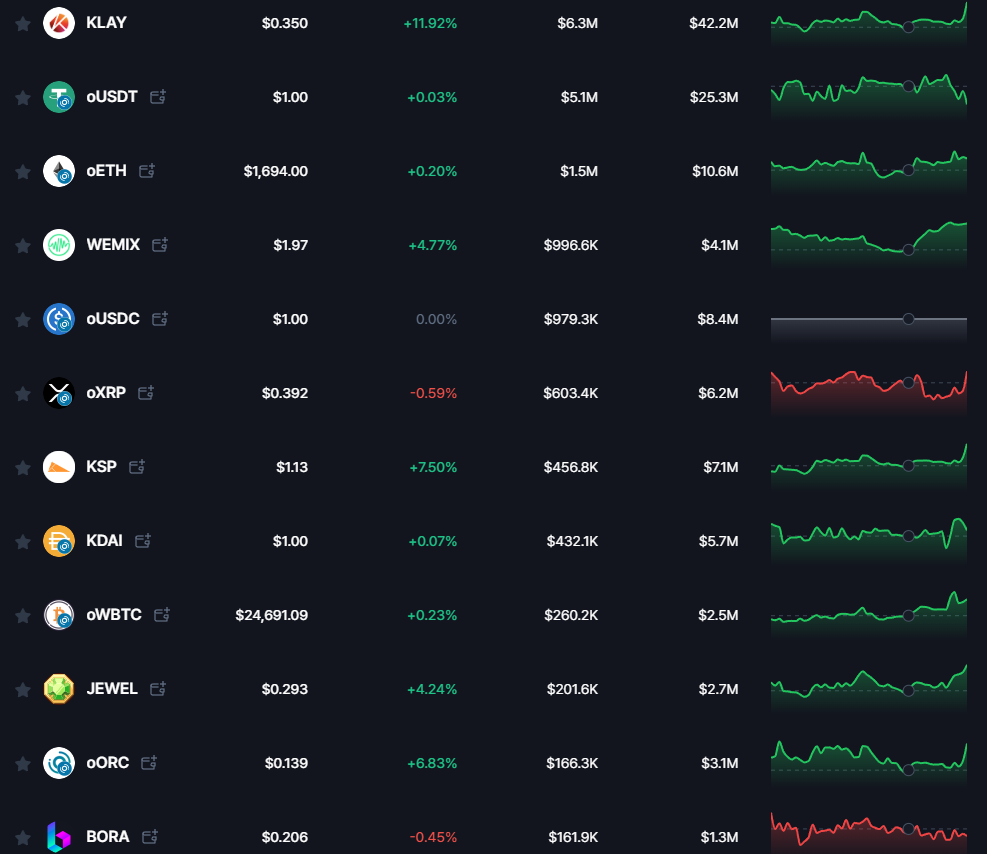Toggle the favorite star for oUSDT
Screen dimensions: 987x854
(x=23, y=98)
